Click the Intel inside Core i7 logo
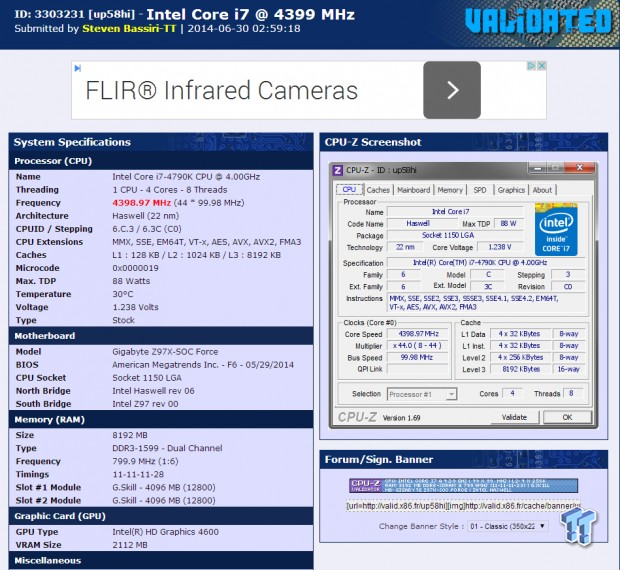620x570 pixels. pos(556,229)
